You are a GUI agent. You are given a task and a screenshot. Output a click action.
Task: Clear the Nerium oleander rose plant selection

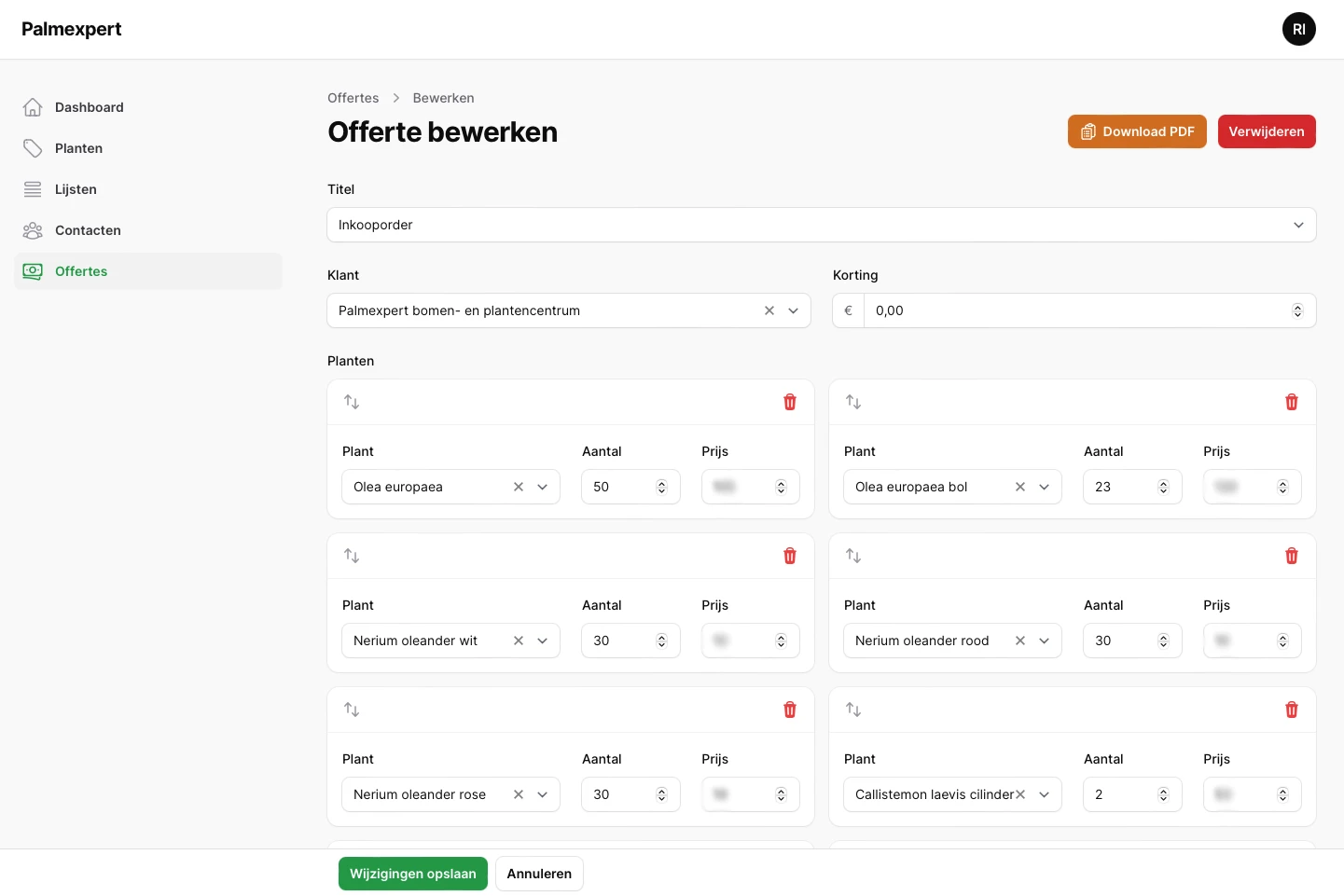(519, 794)
